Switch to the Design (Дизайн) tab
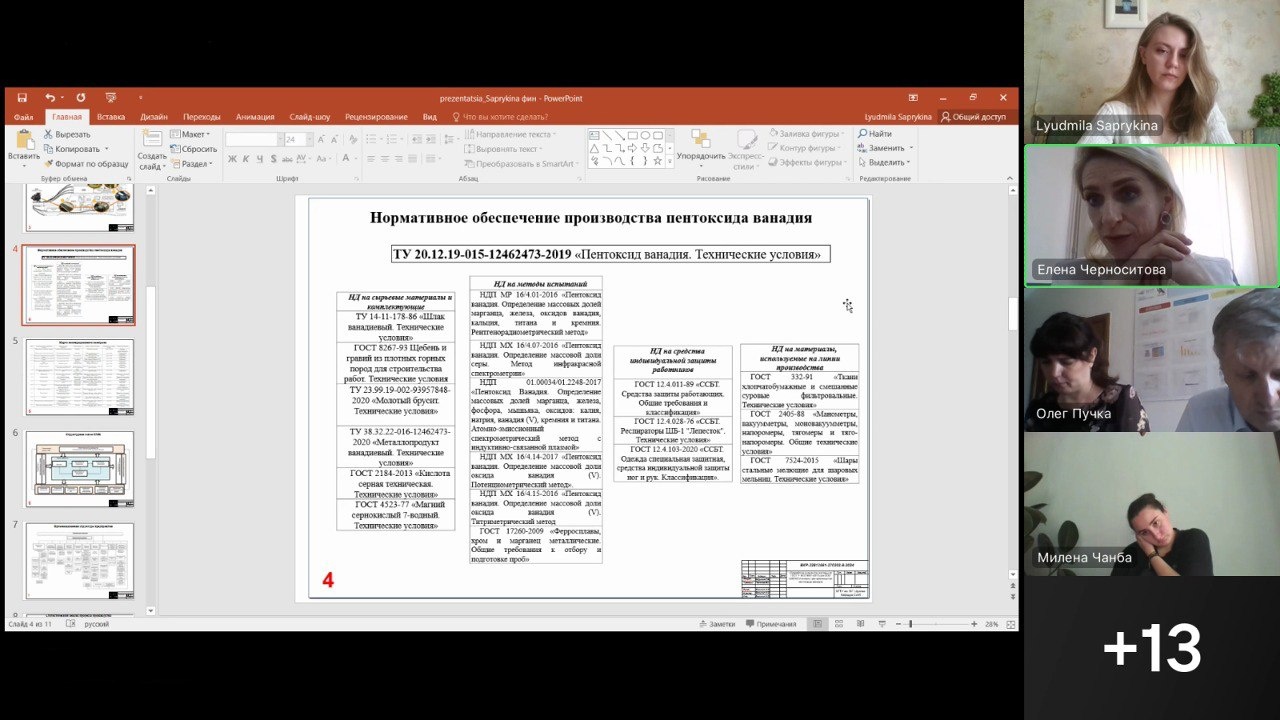 click(154, 117)
